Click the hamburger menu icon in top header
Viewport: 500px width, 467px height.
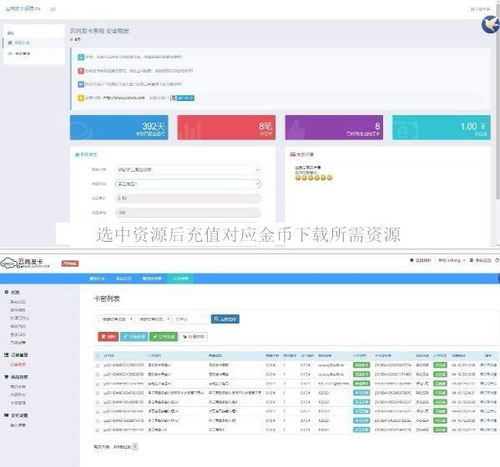[x=53, y=9]
